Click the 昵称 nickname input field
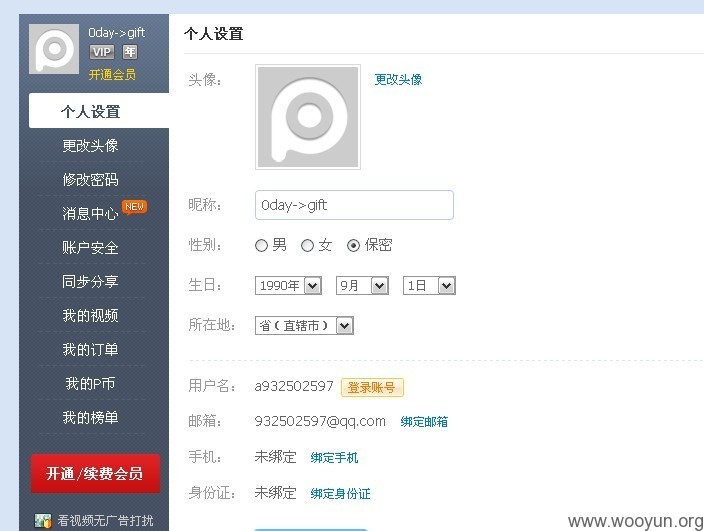 [x=354, y=205]
